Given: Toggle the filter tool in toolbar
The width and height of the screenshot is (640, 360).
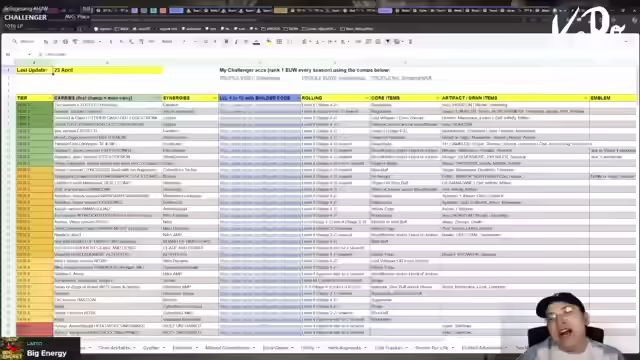Looking at the screenshot, I should pos(388,42).
